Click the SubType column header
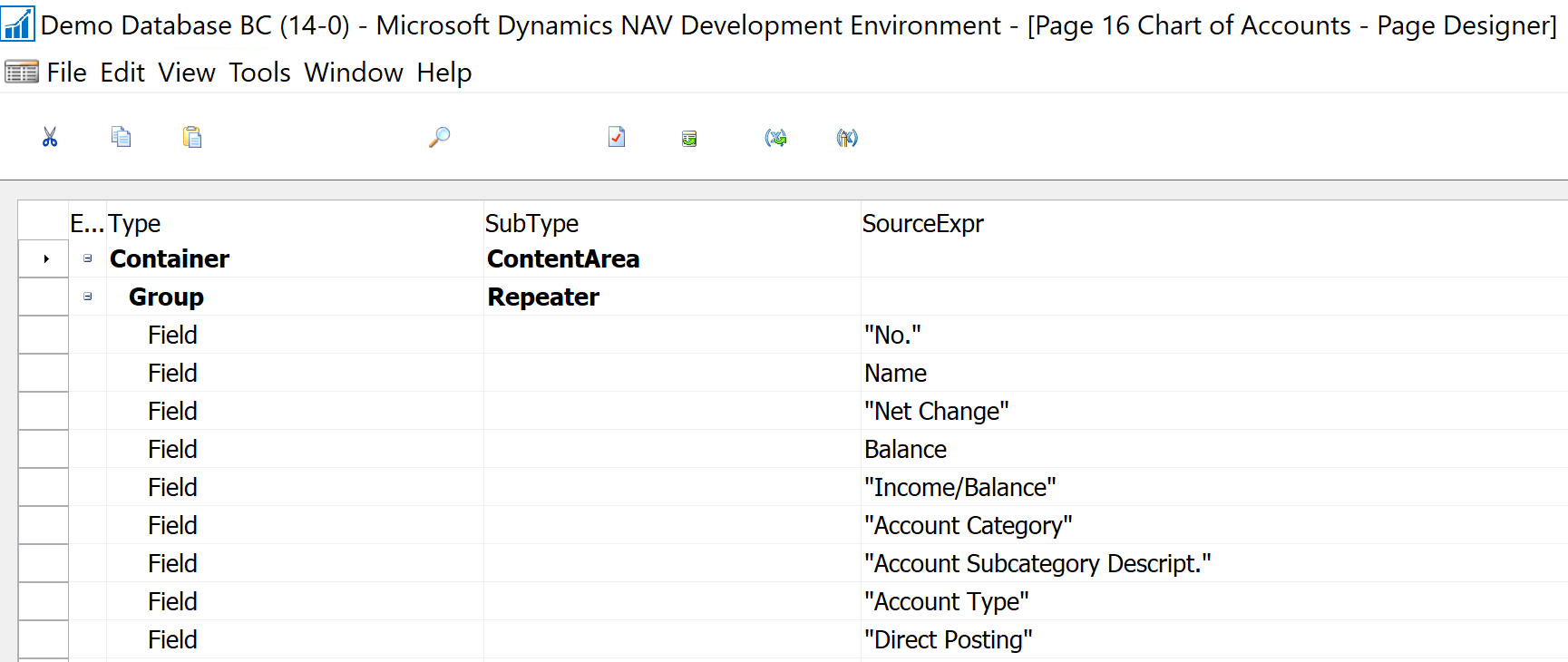 (672, 223)
